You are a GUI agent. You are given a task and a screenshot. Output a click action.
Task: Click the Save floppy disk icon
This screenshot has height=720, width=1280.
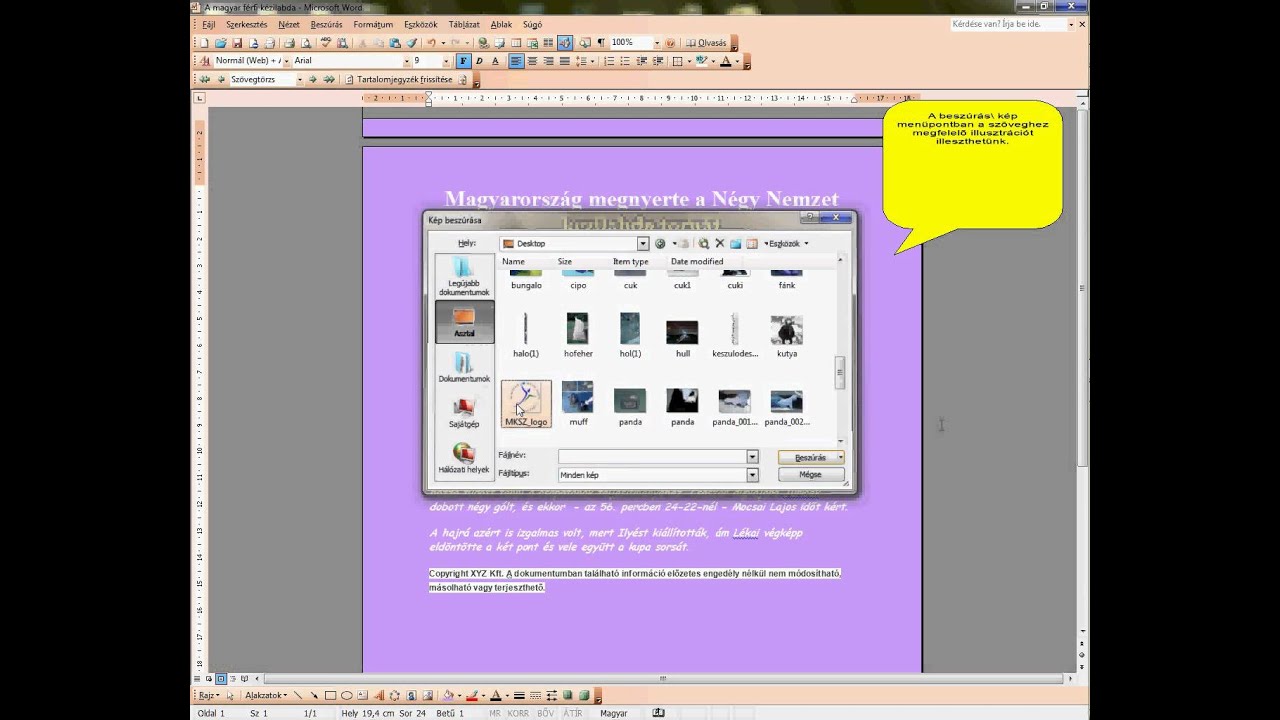coord(237,43)
